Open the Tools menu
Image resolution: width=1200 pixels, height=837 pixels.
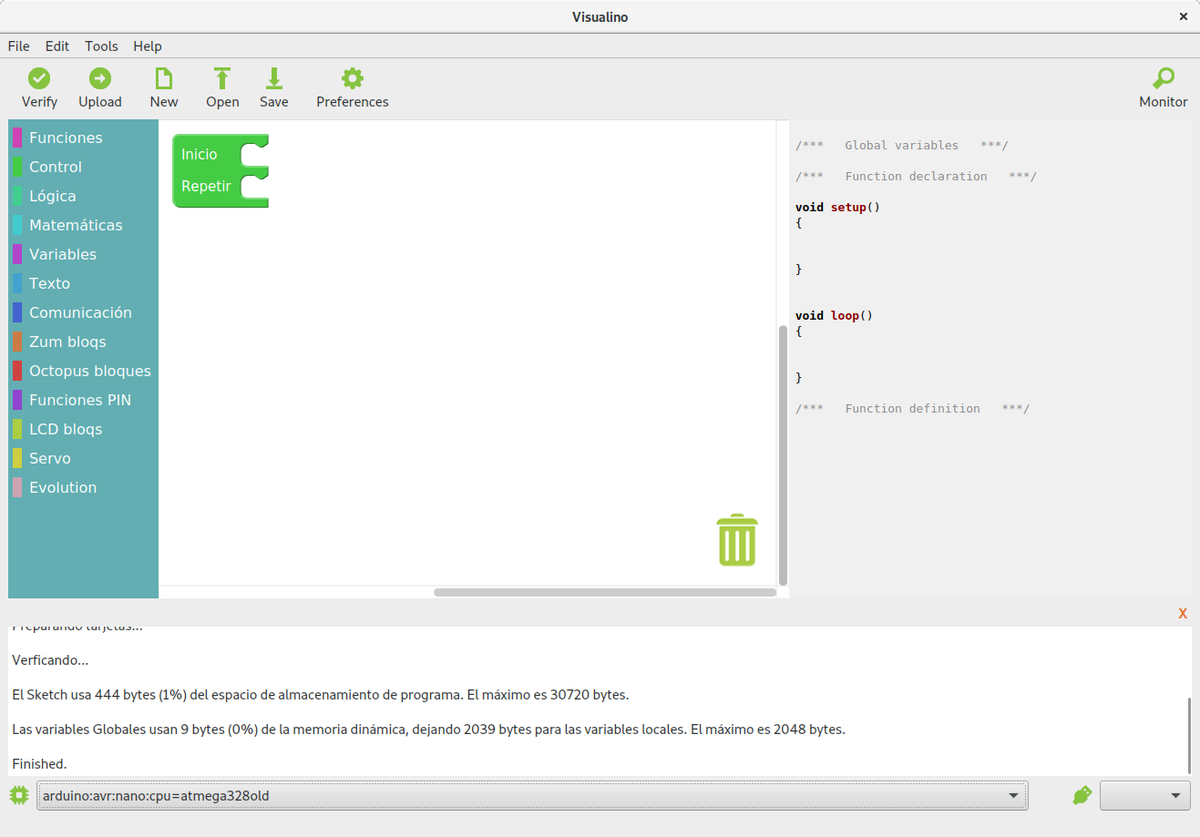(101, 46)
